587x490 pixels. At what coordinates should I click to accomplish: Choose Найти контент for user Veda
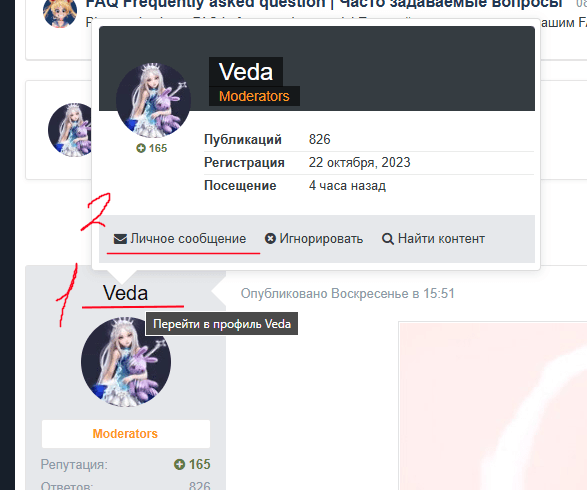tap(433, 239)
